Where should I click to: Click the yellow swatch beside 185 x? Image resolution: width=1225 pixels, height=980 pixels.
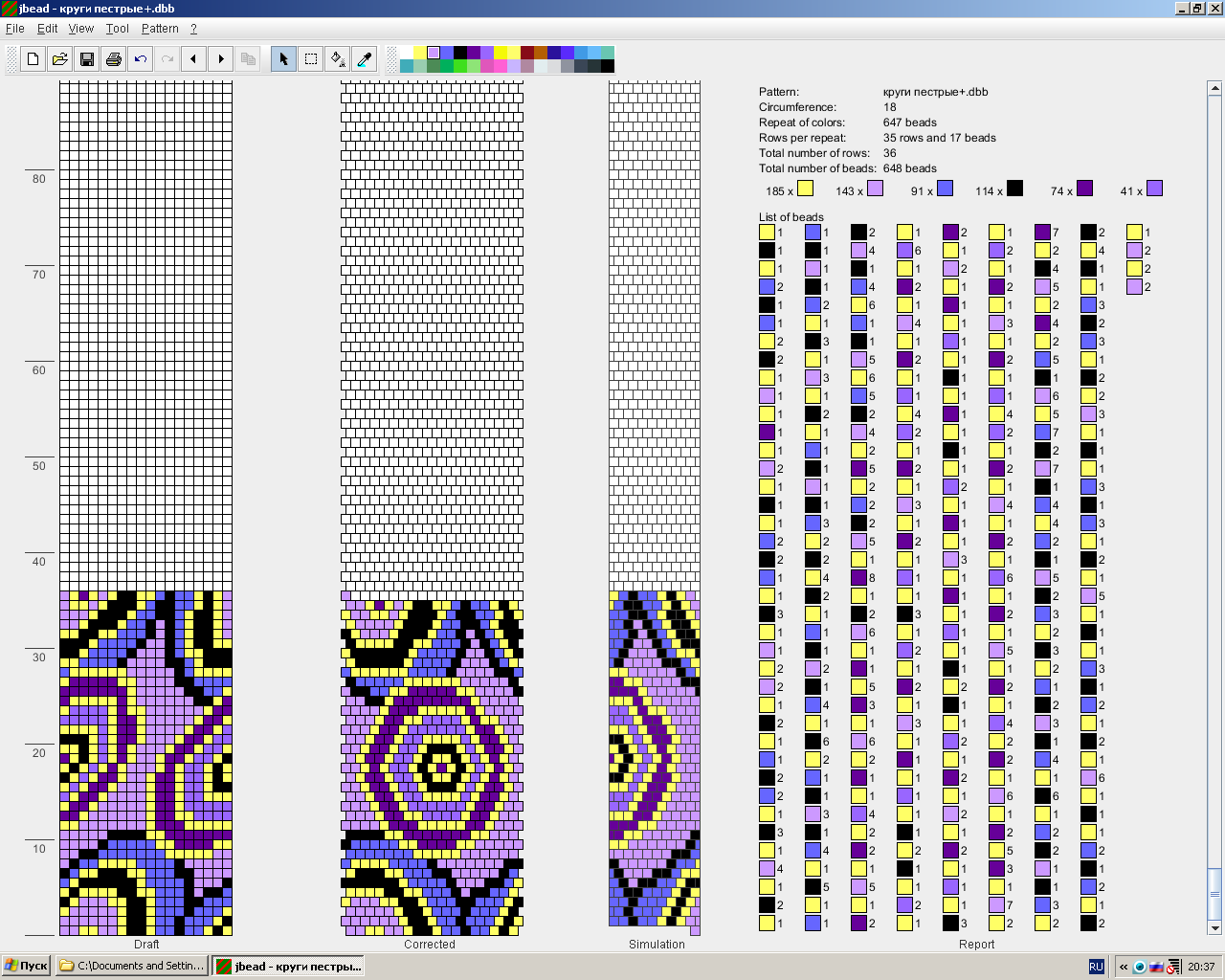point(805,189)
